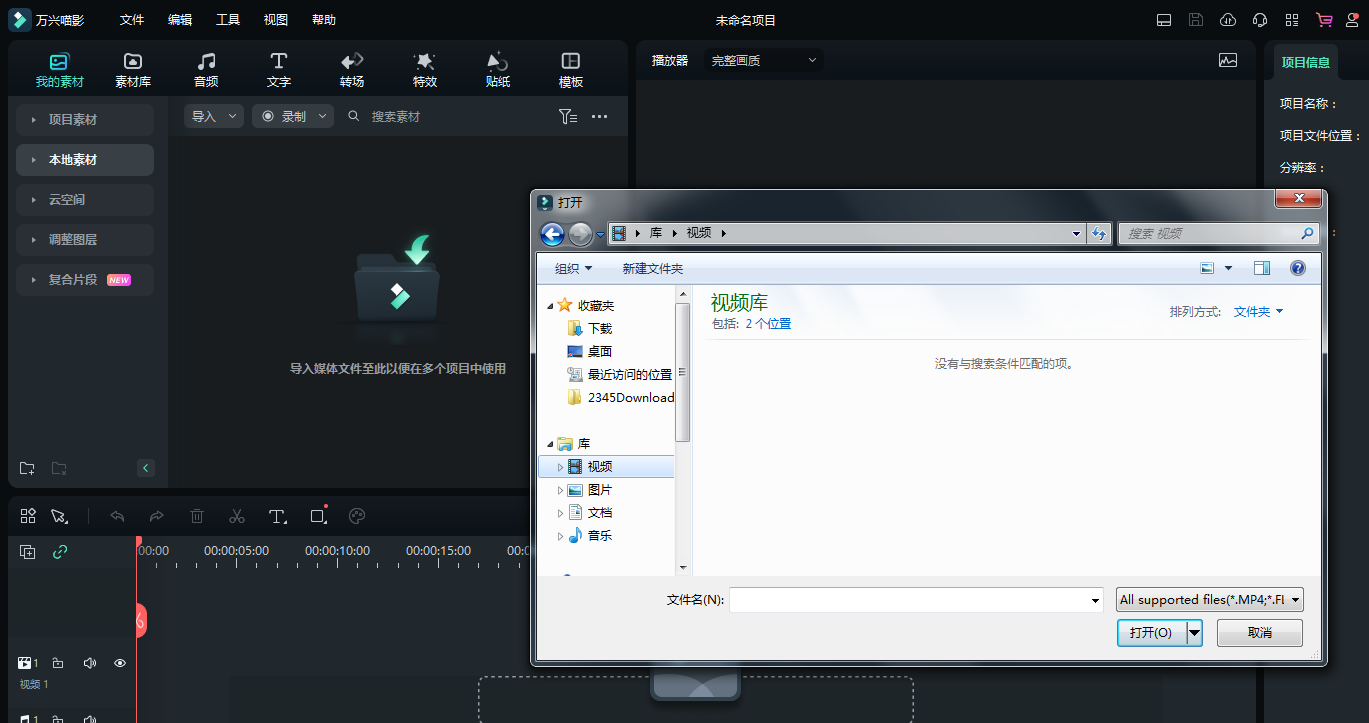Open the 文件 menu
This screenshot has height=723, width=1369.
tap(131, 20)
